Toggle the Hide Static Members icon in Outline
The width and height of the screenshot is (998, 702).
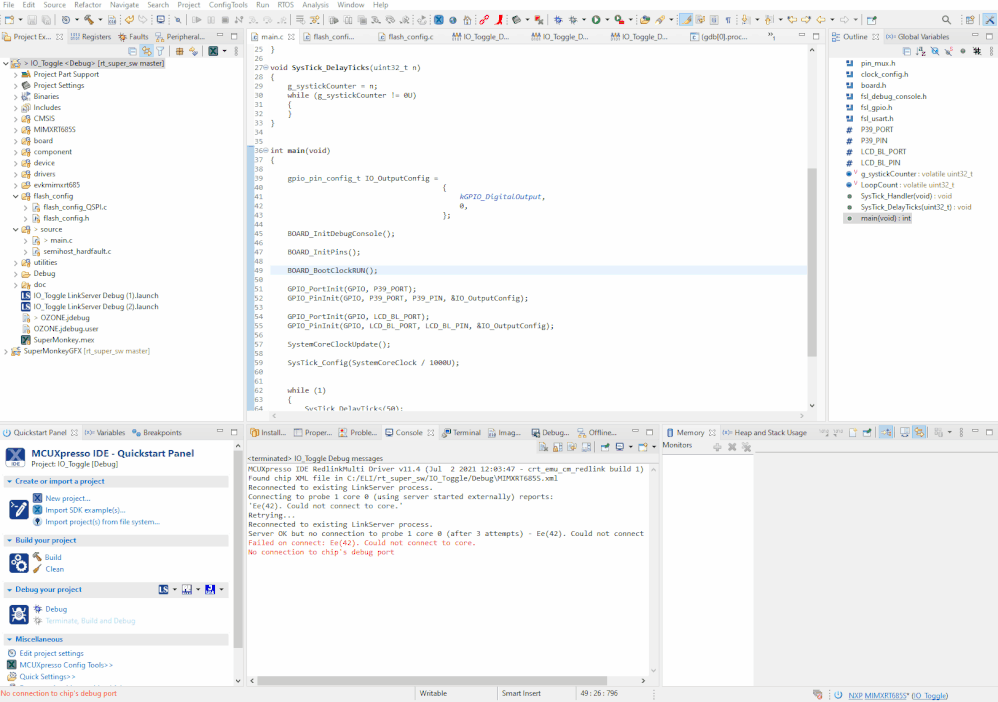point(948,51)
